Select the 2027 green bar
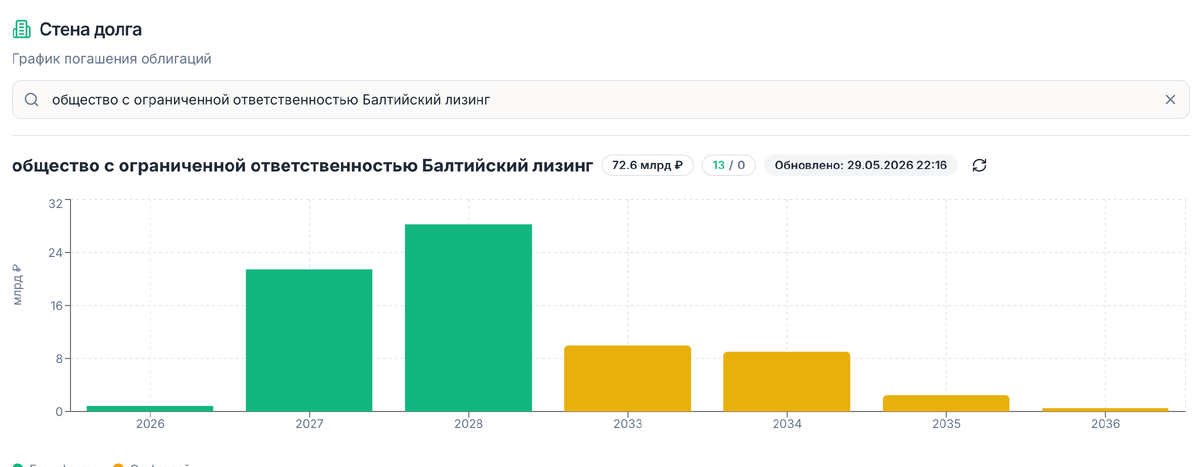This screenshot has height=467, width=1200. 309,340
